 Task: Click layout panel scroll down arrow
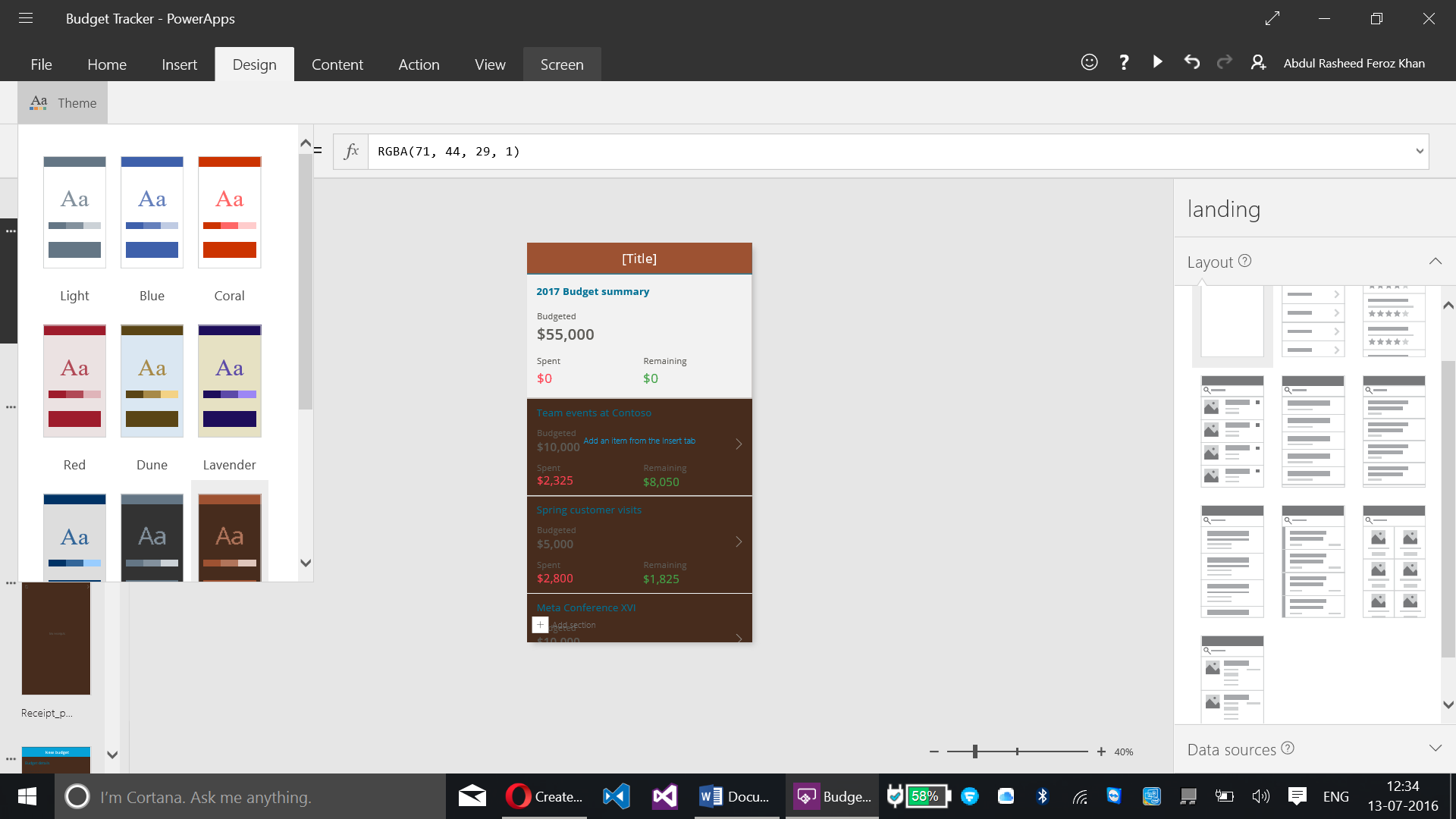click(x=1448, y=704)
